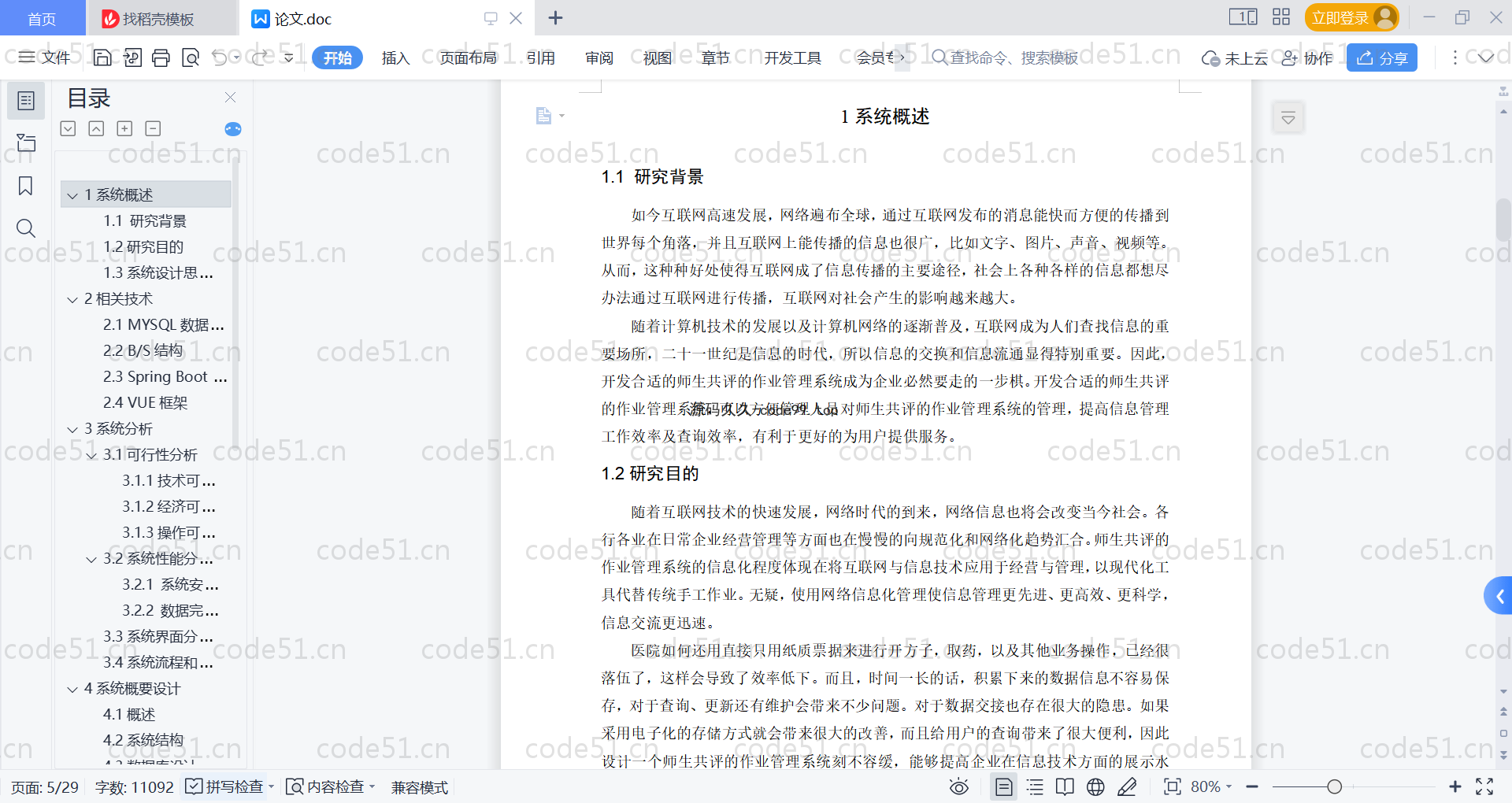The height and width of the screenshot is (803, 1512).
Task: Collapse the 1 系统概述 tree node
Action: pyautogui.click(x=72, y=195)
